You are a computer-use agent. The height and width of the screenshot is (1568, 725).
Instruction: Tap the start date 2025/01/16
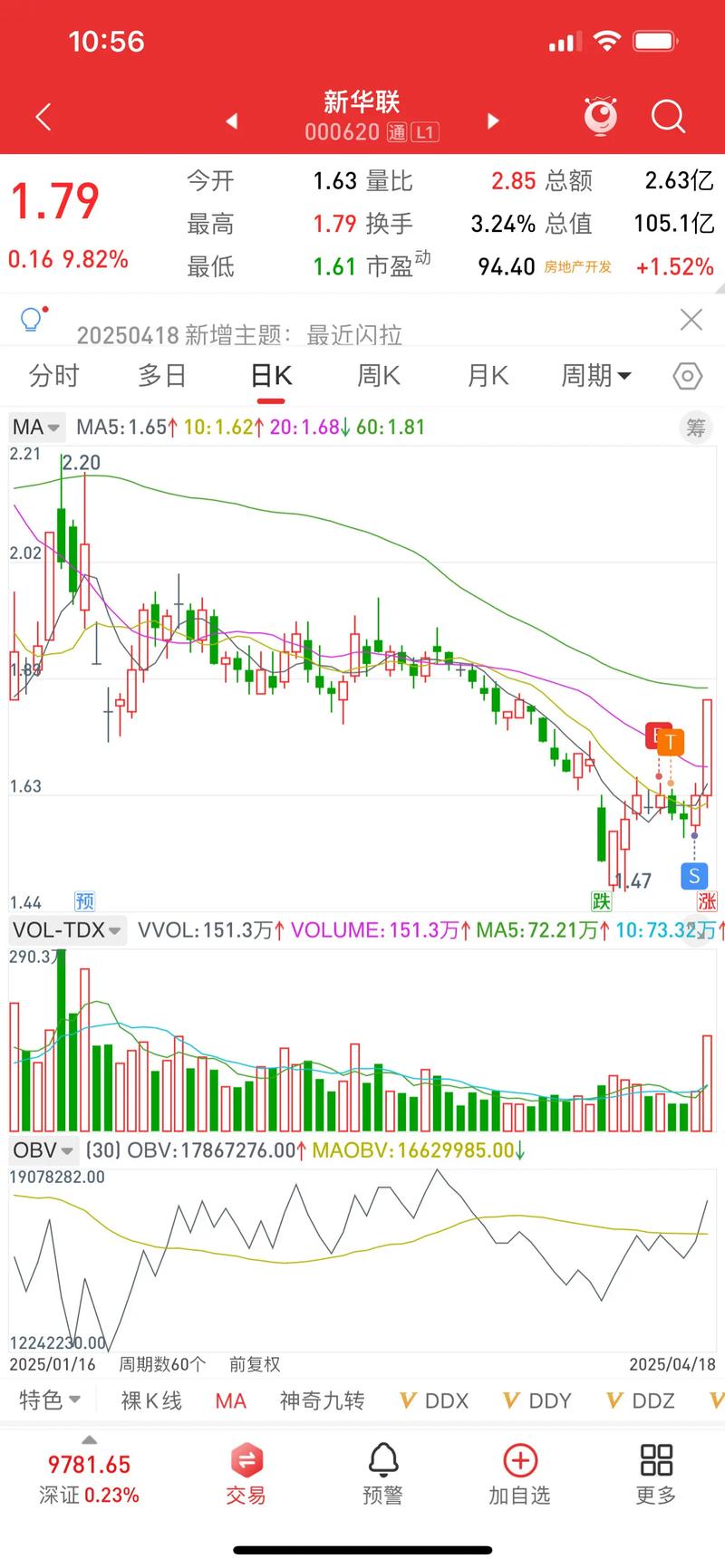(53, 1364)
